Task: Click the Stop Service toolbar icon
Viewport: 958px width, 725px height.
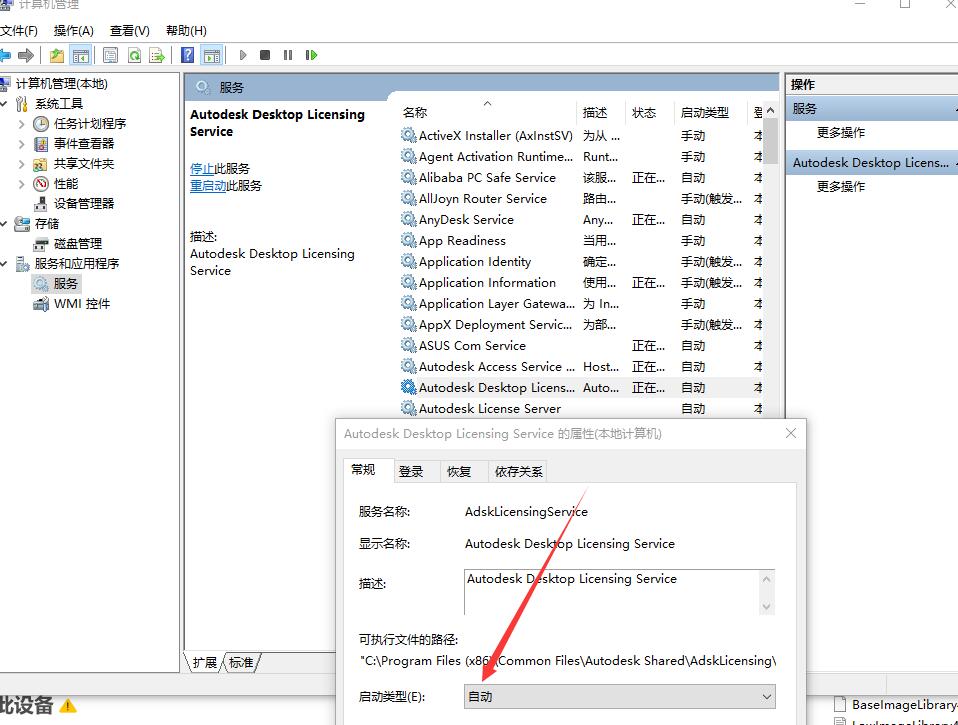Action: coord(265,55)
